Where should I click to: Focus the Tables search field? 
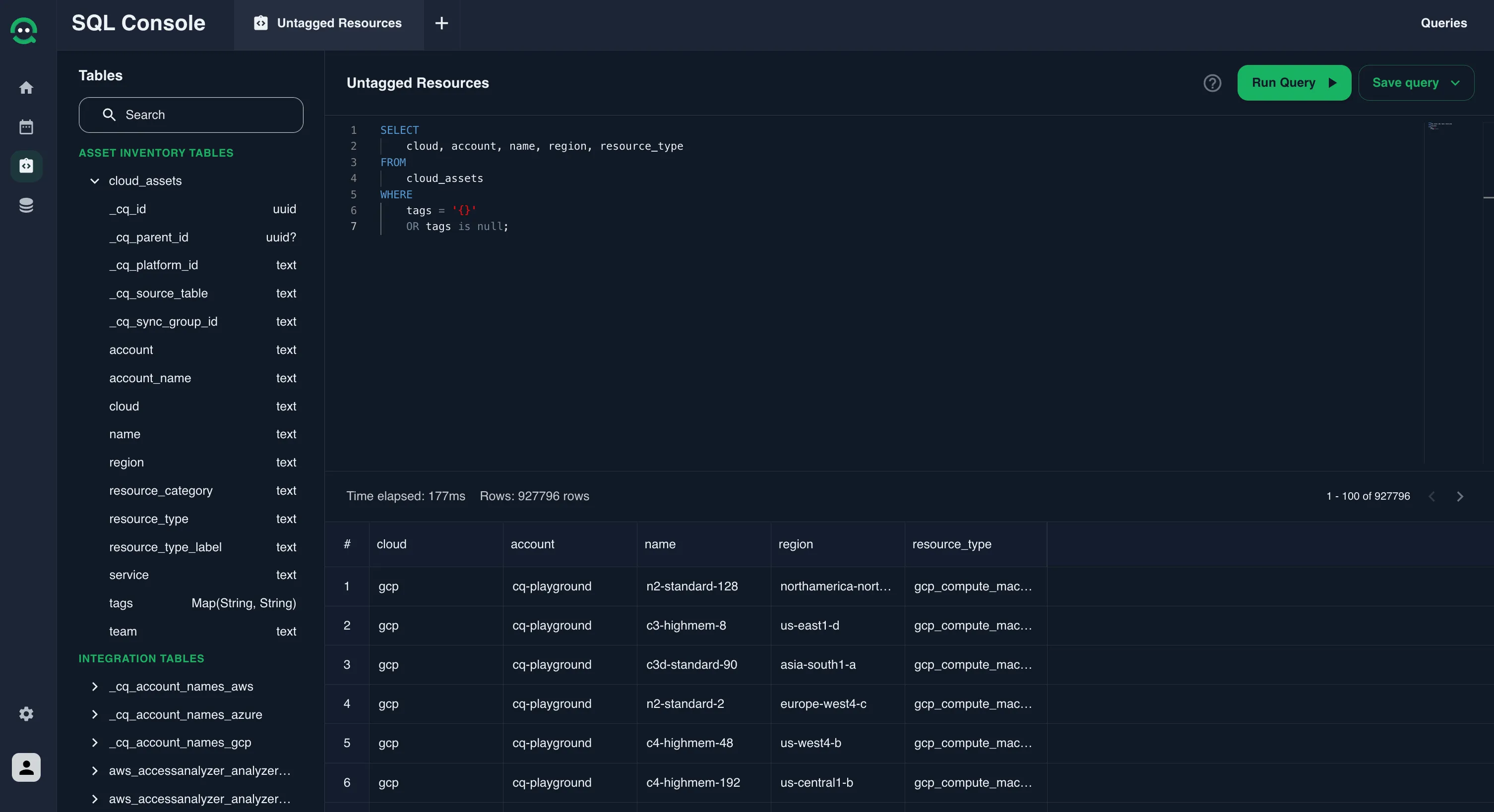[x=191, y=115]
